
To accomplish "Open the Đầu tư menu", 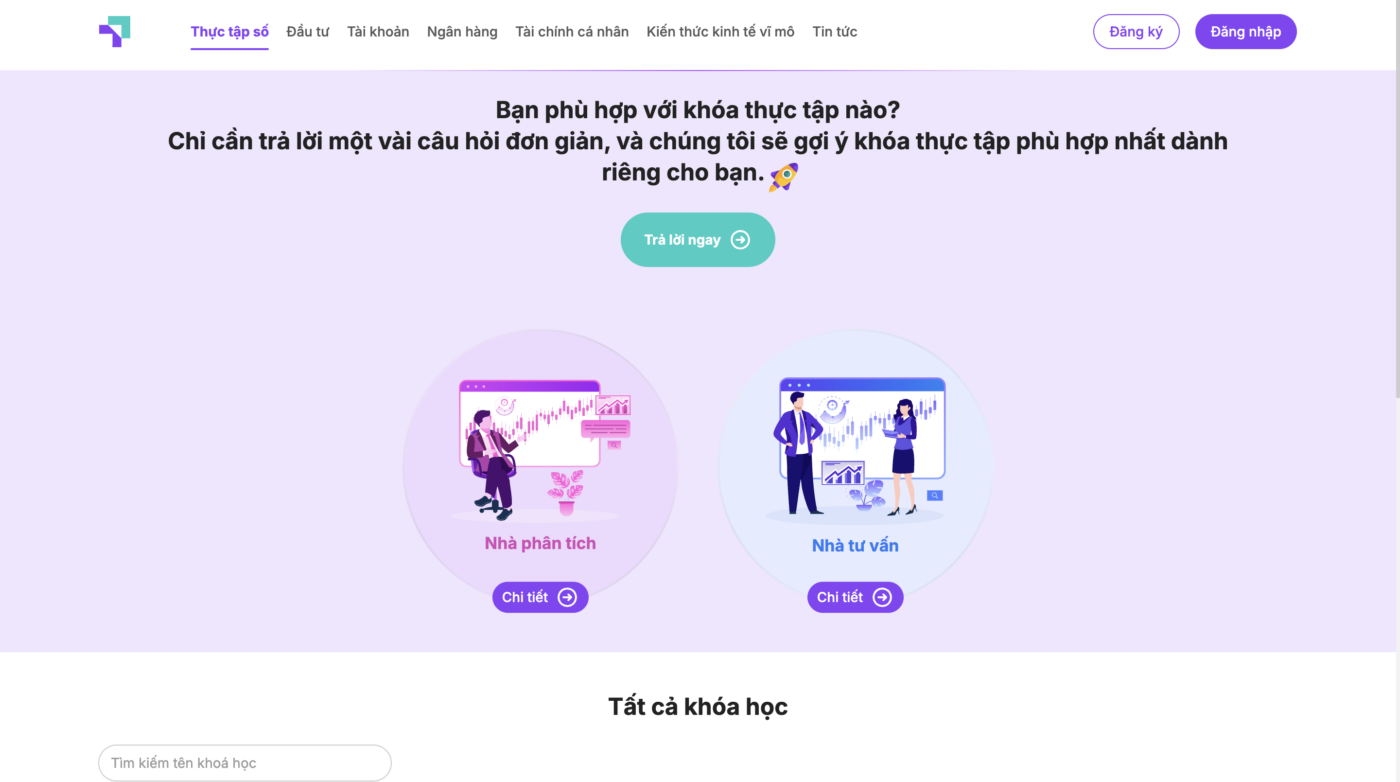I will tap(308, 32).
